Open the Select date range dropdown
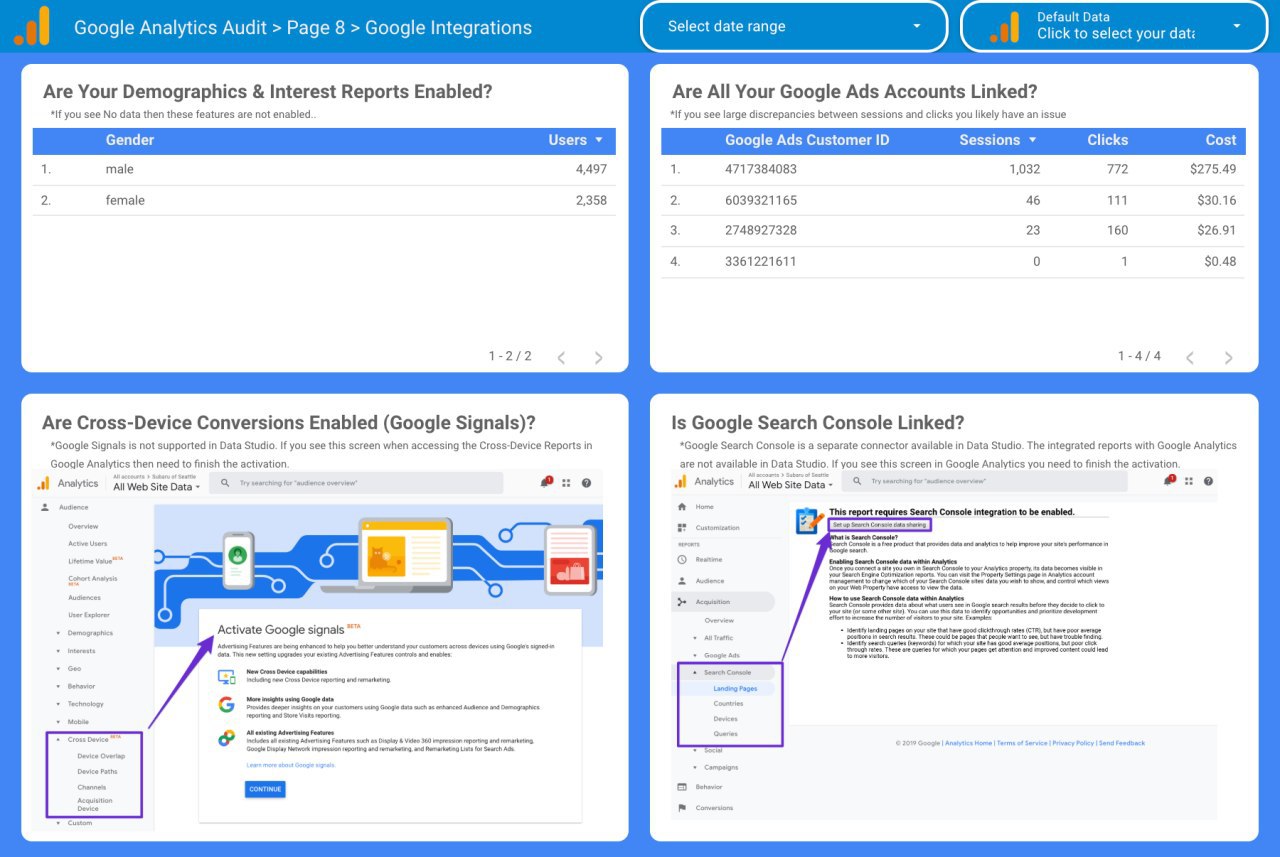 click(x=793, y=26)
